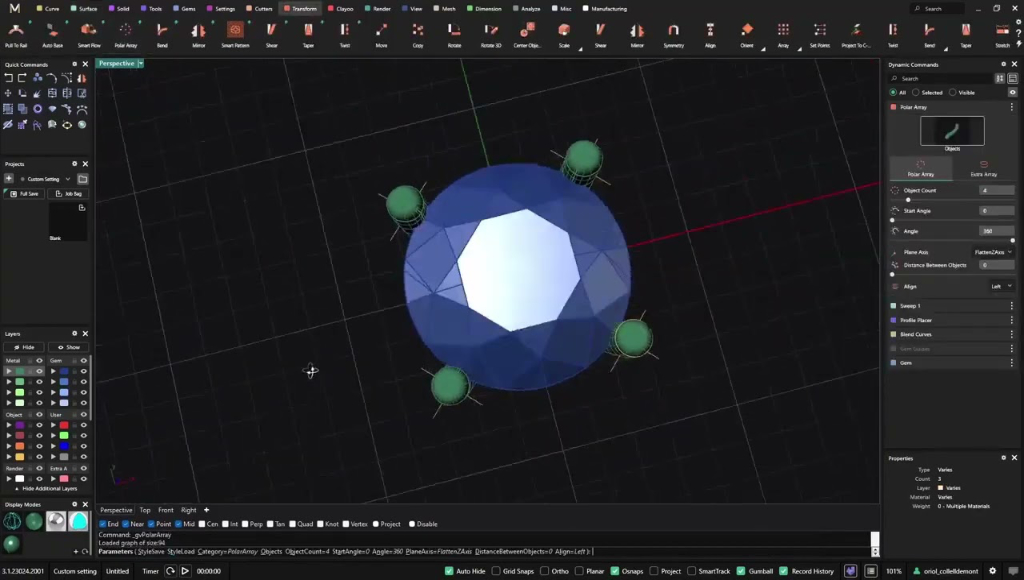Click the Show button in Layers panel

pyautogui.click(x=69, y=347)
